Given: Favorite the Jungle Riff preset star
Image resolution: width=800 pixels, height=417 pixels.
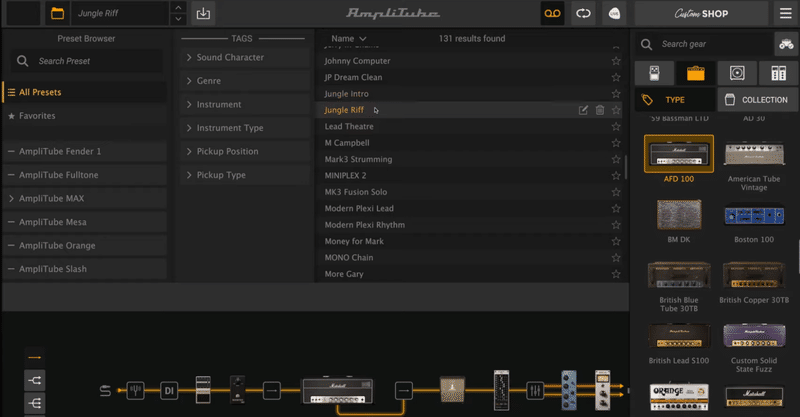Looking at the screenshot, I should [616, 110].
